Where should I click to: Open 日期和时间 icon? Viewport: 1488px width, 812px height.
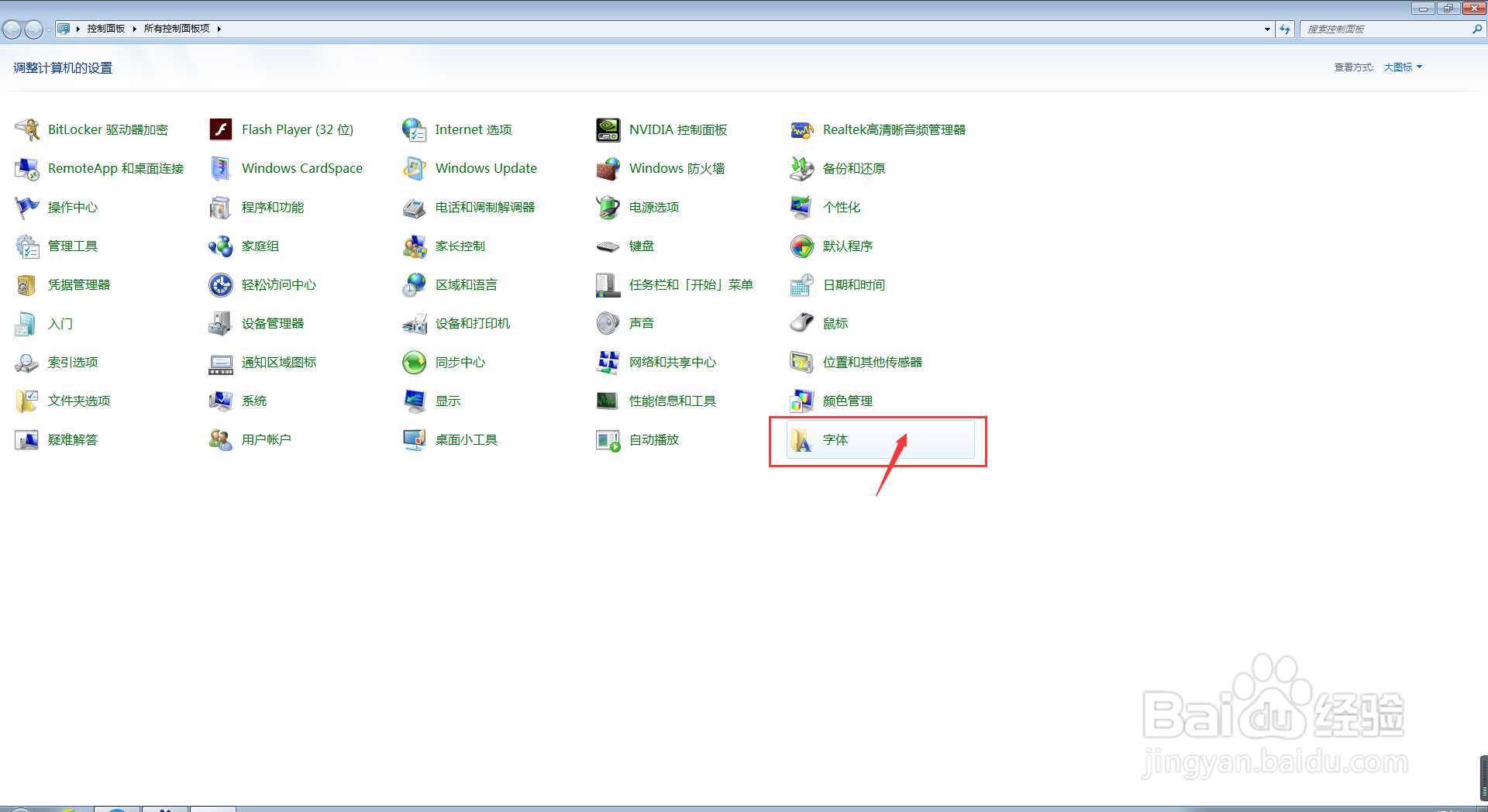(x=802, y=284)
